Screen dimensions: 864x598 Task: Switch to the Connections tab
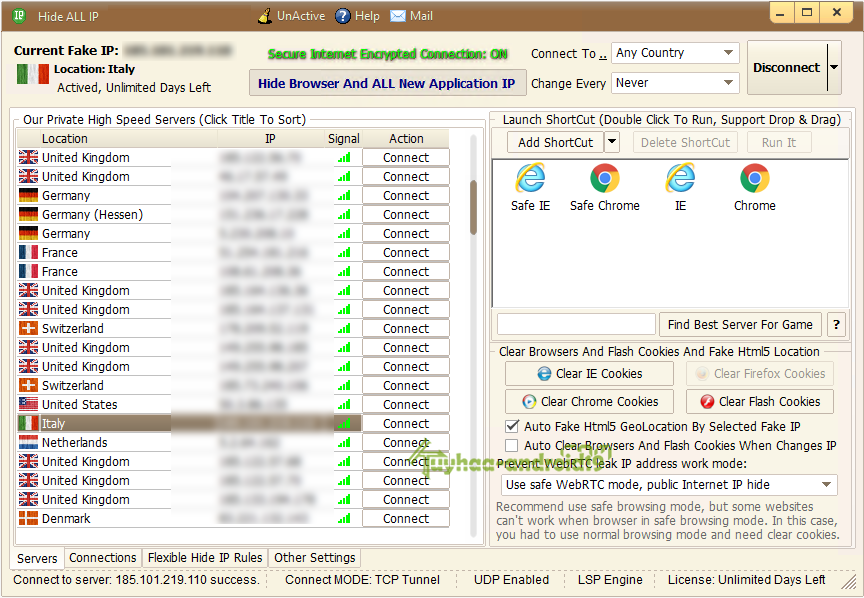click(x=102, y=558)
